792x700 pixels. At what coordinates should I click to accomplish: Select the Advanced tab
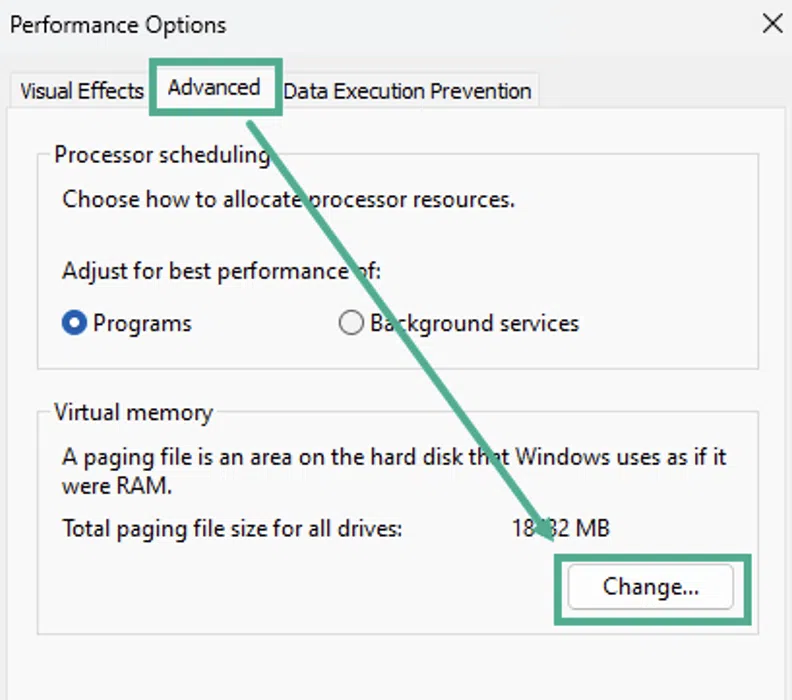coord(214,87)
